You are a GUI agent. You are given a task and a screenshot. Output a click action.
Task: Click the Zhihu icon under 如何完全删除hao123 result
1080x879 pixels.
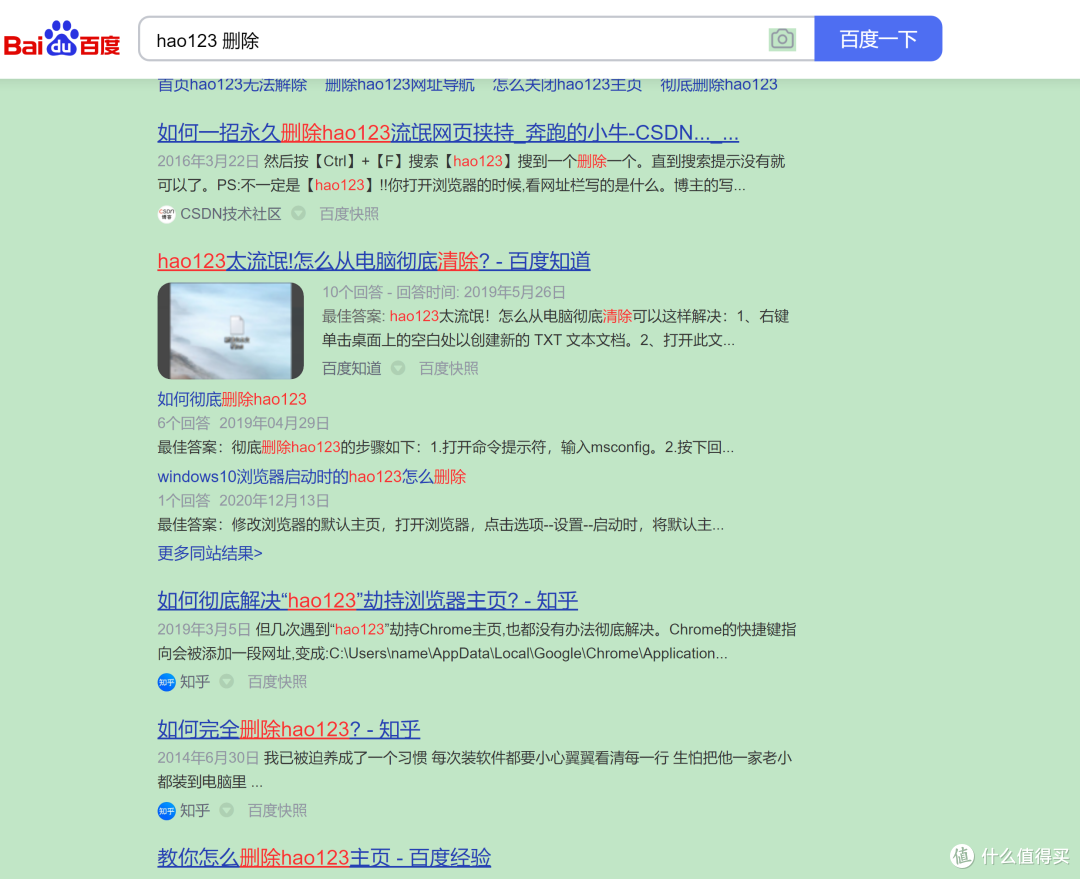[x=165, y=810]
